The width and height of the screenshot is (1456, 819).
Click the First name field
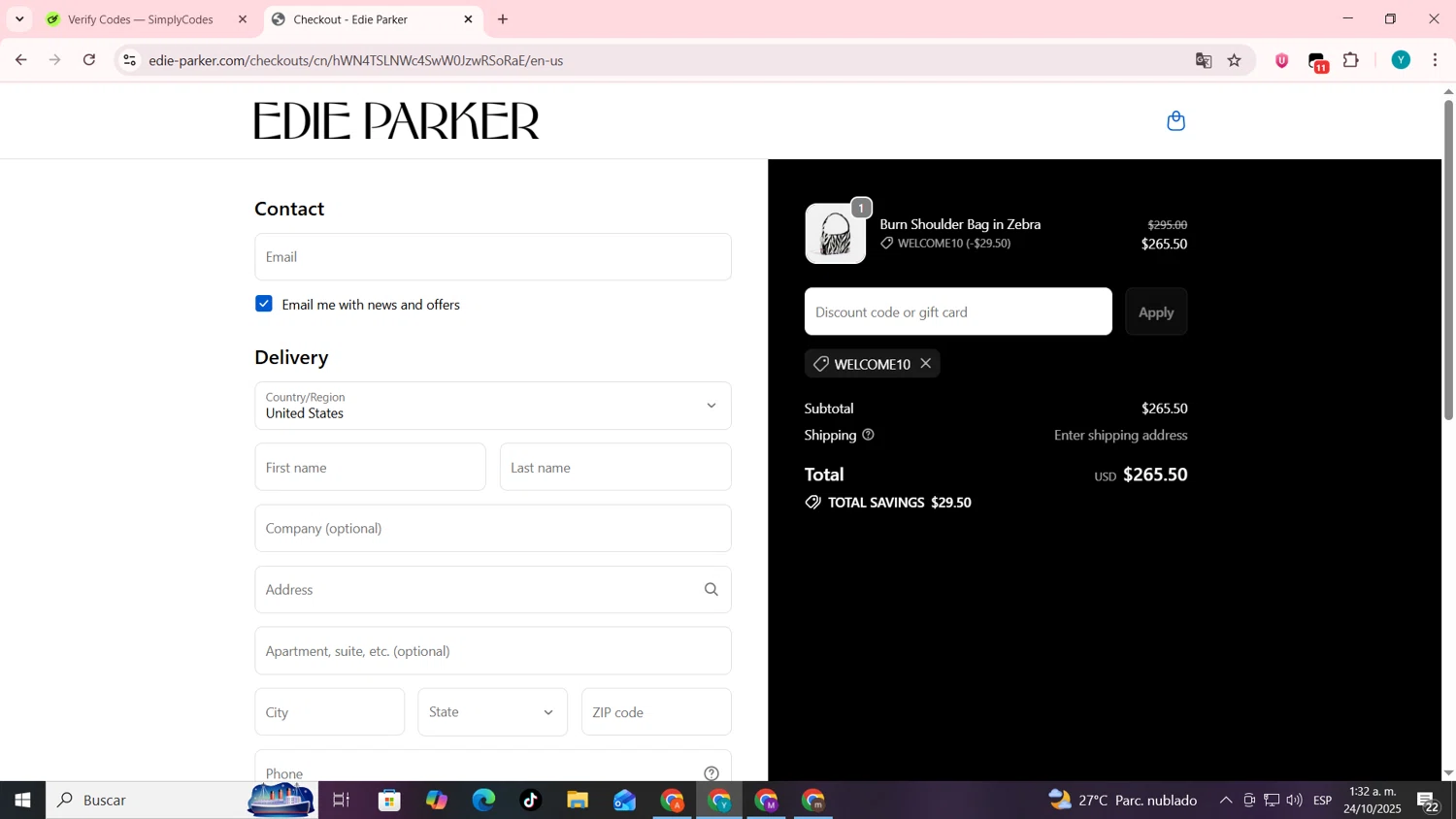click(370, 467)
